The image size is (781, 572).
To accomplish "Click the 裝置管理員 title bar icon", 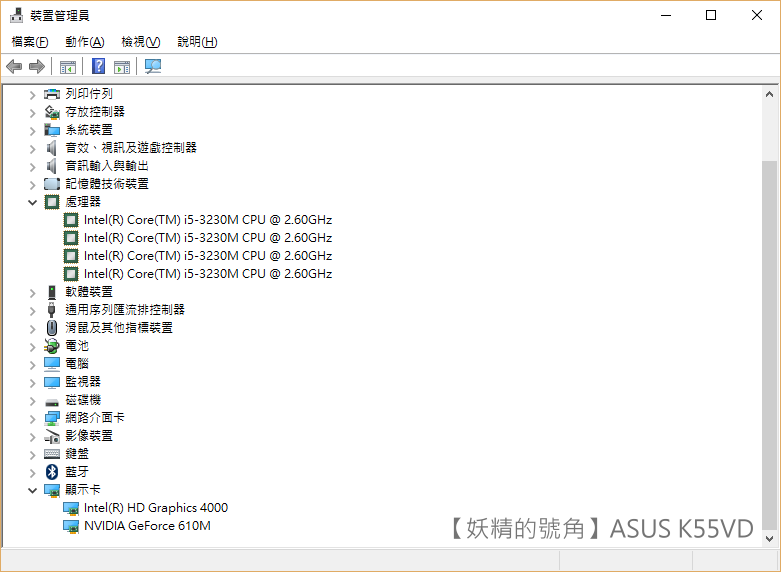I will click(16, 15).
